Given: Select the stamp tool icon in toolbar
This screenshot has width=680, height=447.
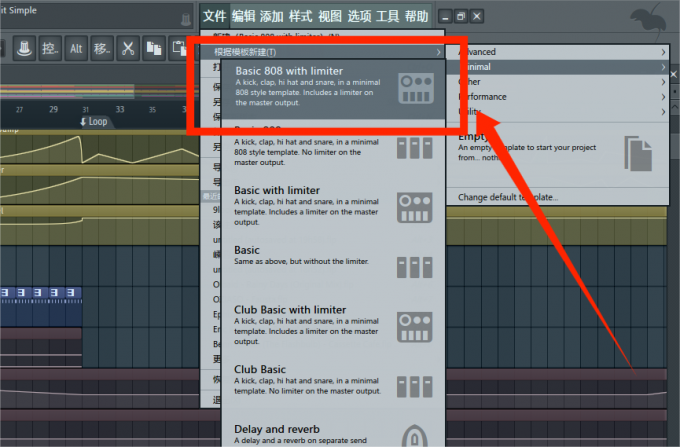Looking at the screenshot, I should pyautogui.click(x=24, y=48).
